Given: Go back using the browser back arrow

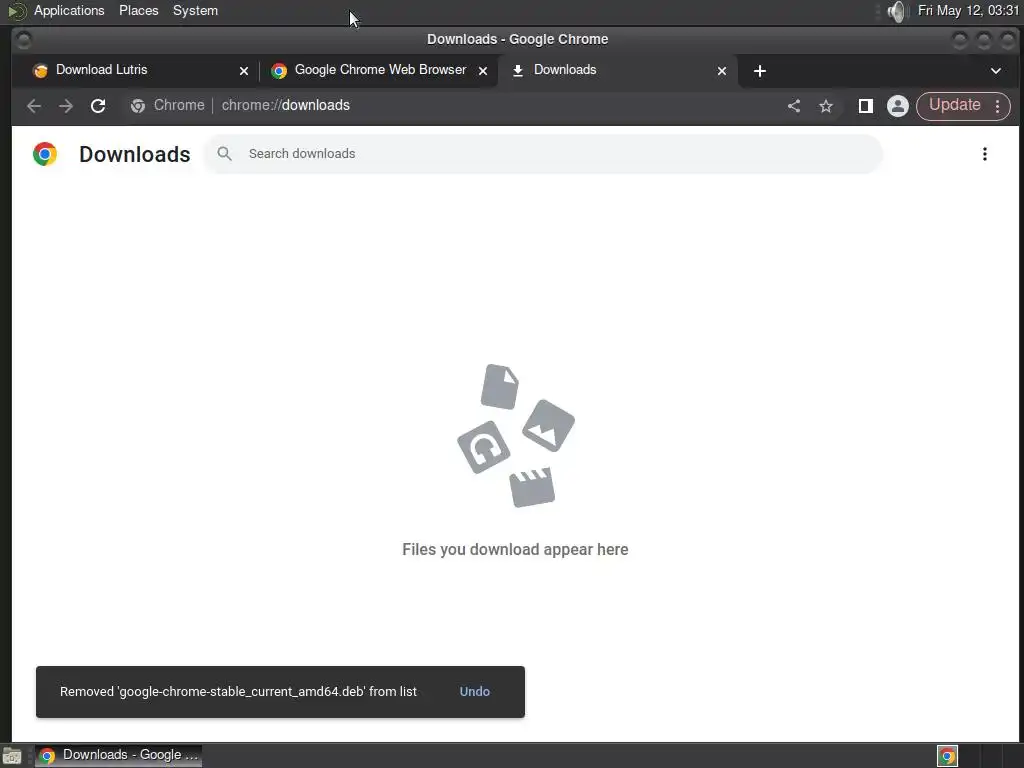Looking at the screenshot, I should (x=34, y=106).
